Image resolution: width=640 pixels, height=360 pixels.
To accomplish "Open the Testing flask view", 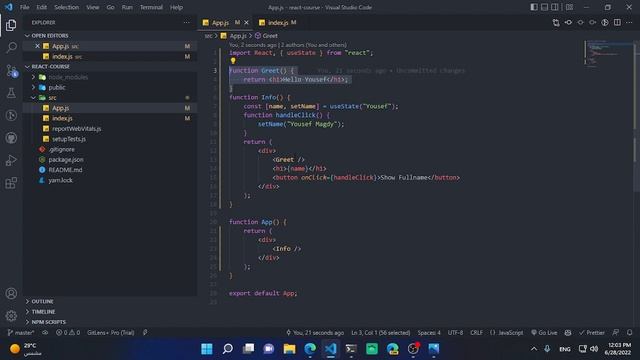I will [11, 93].
